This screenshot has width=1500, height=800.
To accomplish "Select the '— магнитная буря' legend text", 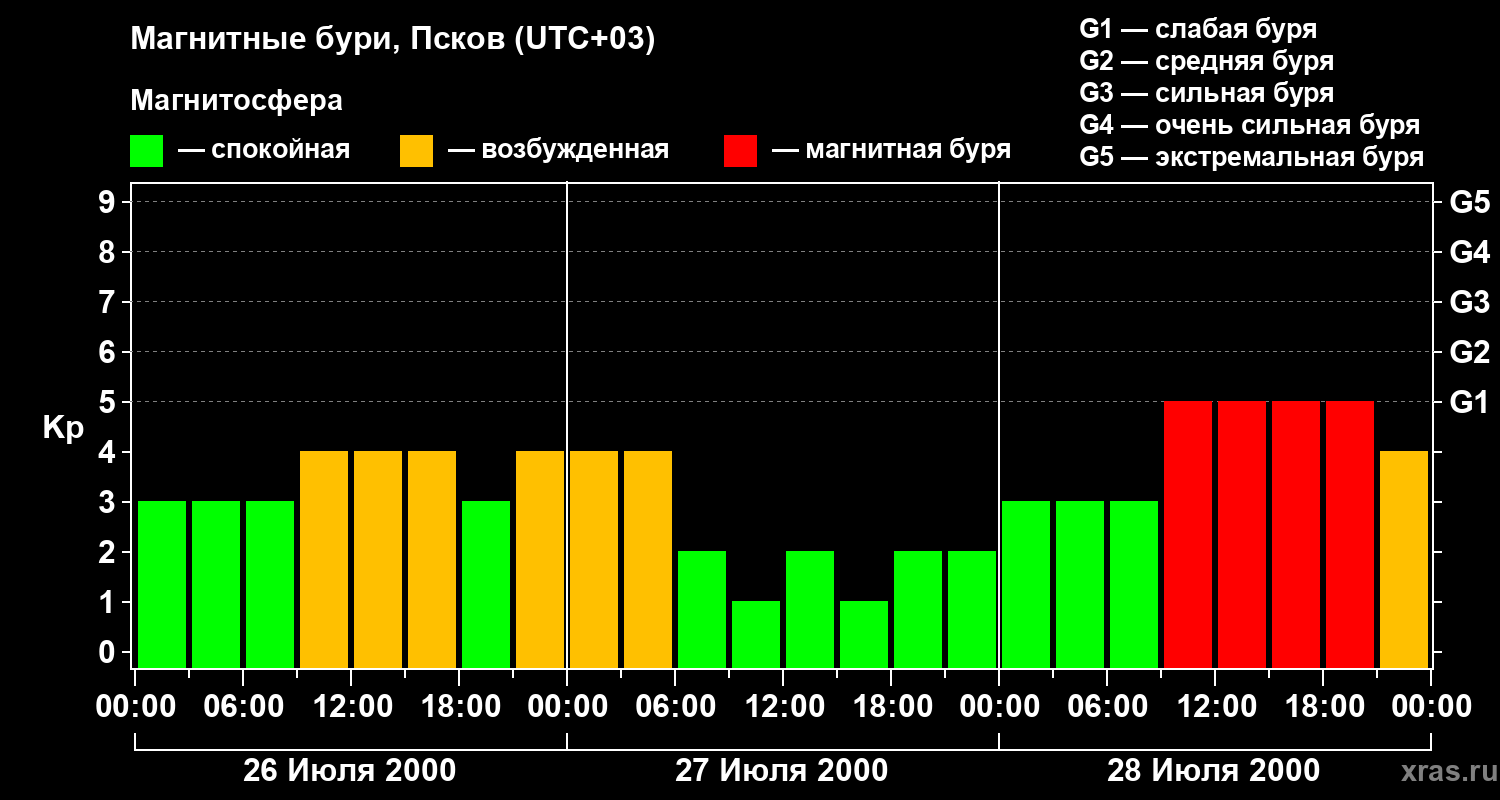I will 892,150.
